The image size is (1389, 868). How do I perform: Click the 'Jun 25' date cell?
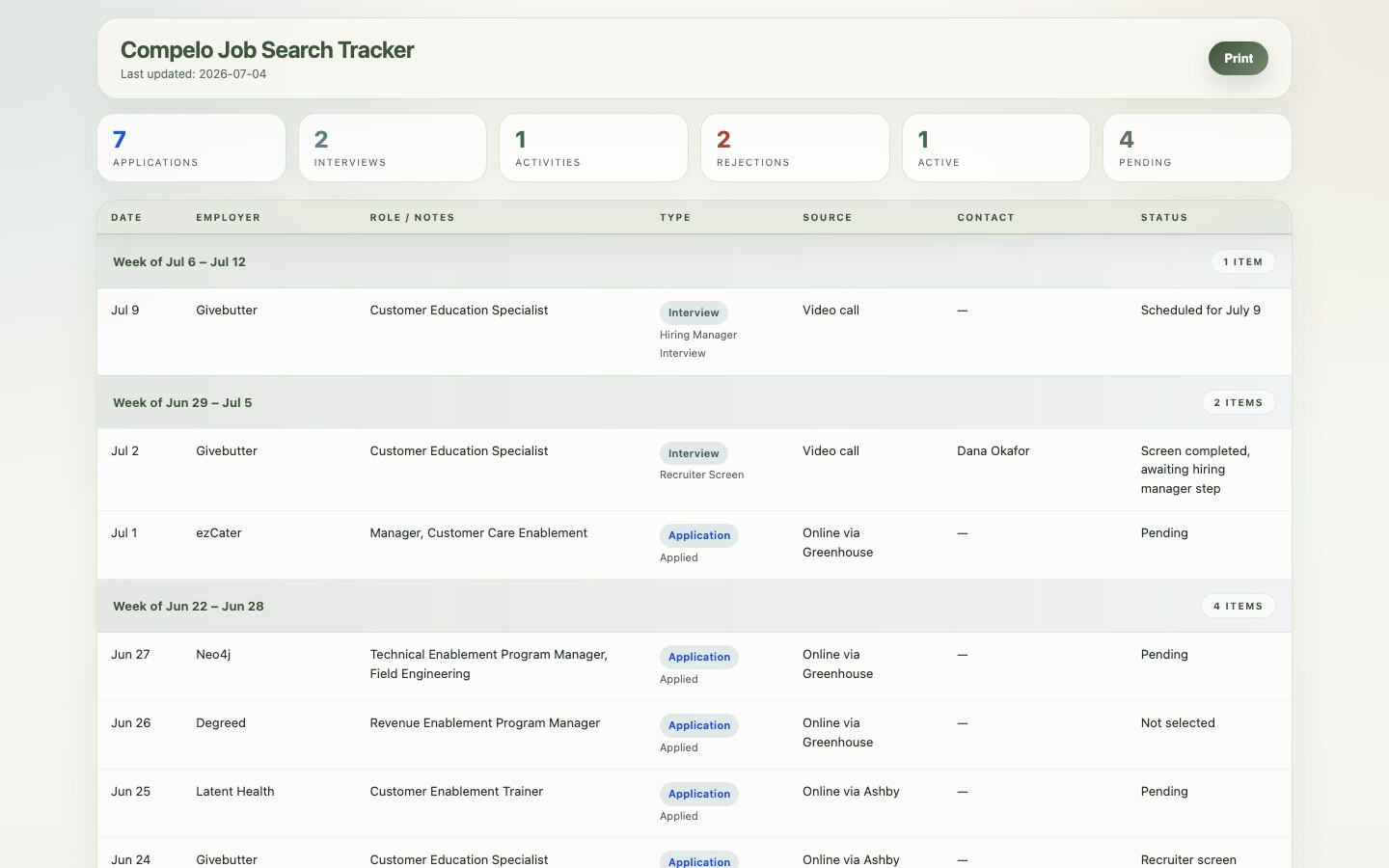pyautogui.click(x=131, y=792)
